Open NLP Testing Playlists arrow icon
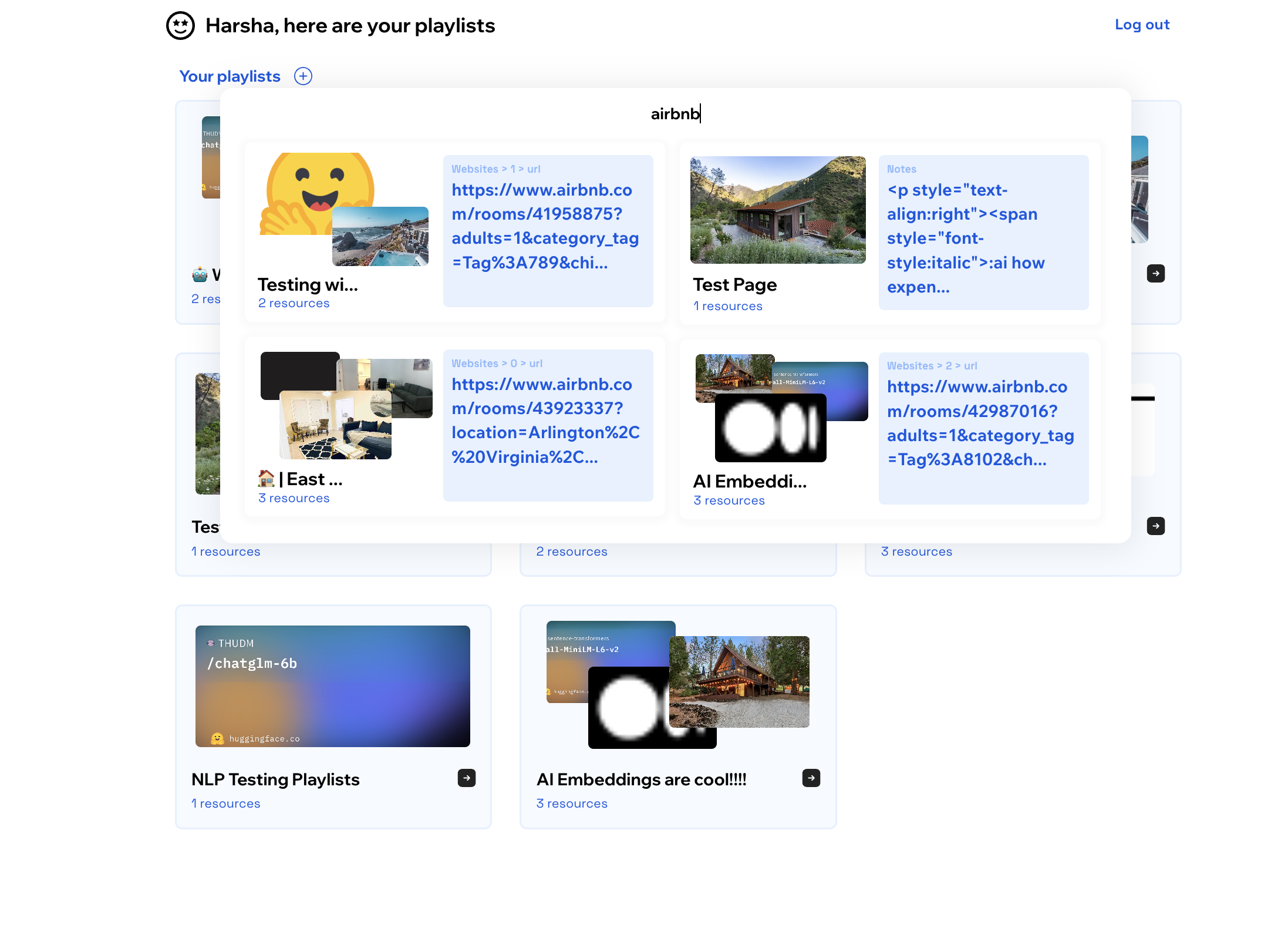This screenshot has height=948, width=1288. tap(467, 778)
